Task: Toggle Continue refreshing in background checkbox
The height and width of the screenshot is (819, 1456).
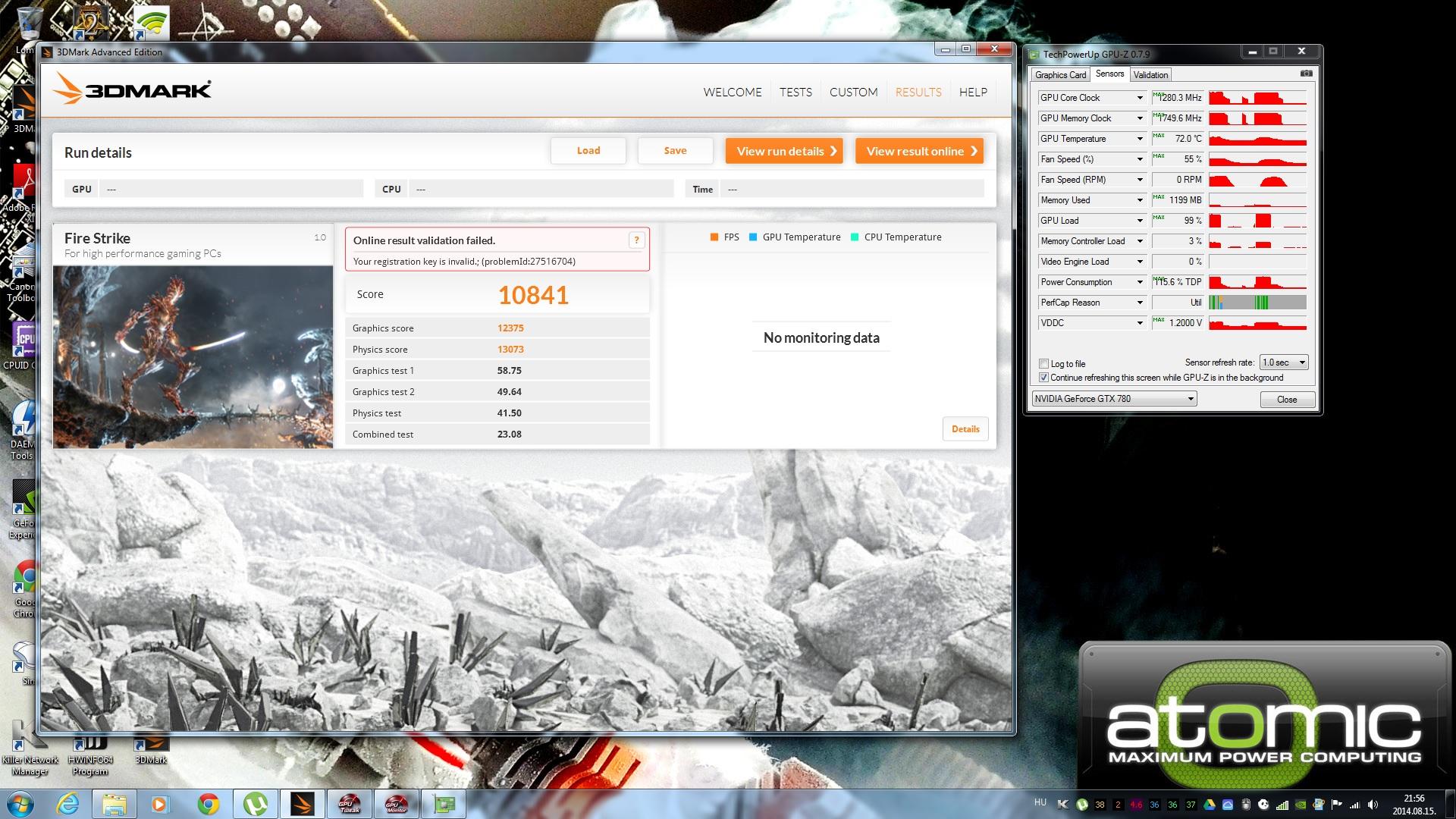Action: point(1043,377)
